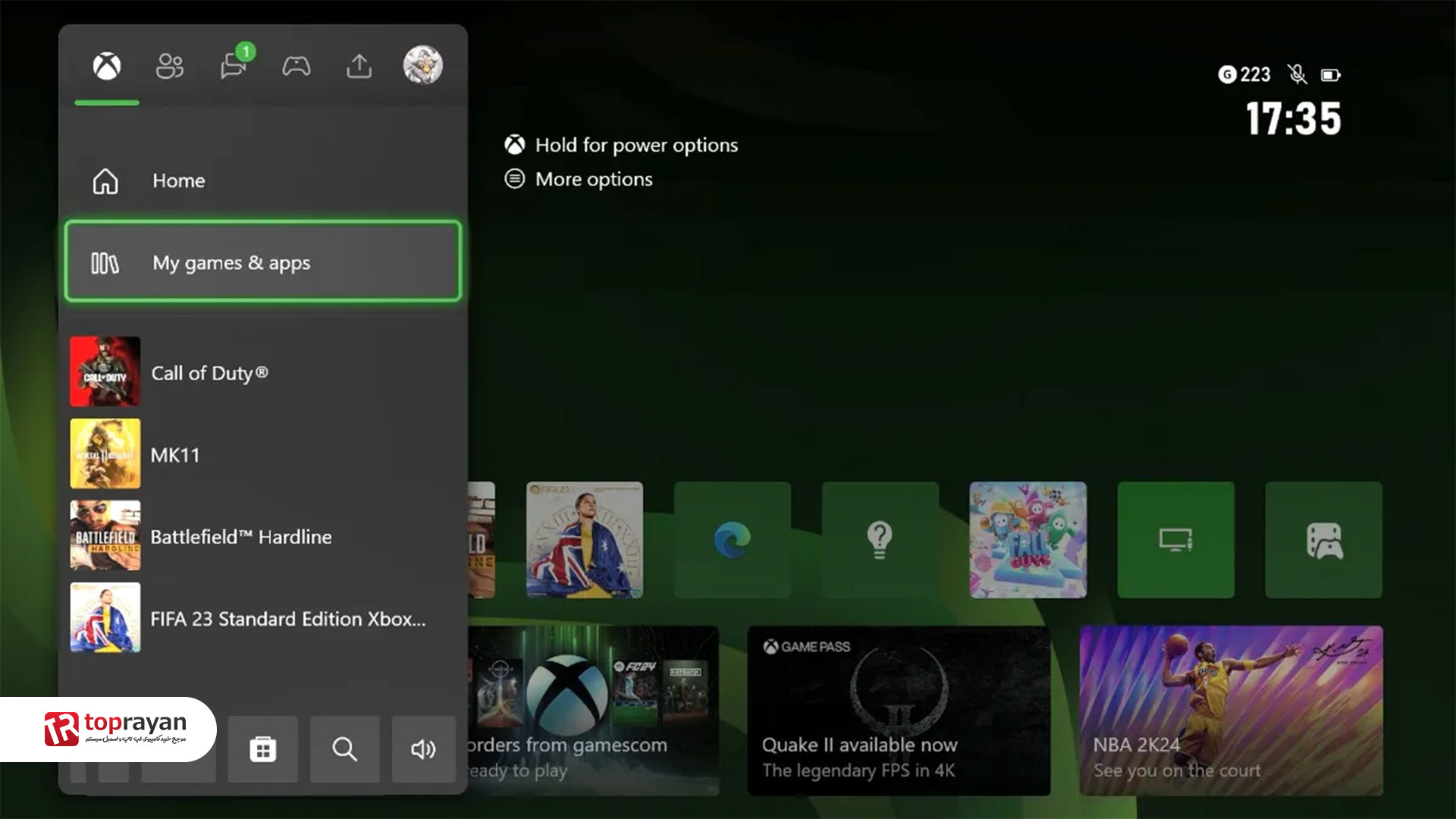The height and width of the screenshot is (819, 1456).
Task: Open the game library controller tile
Action: [x=1324, y=540]
